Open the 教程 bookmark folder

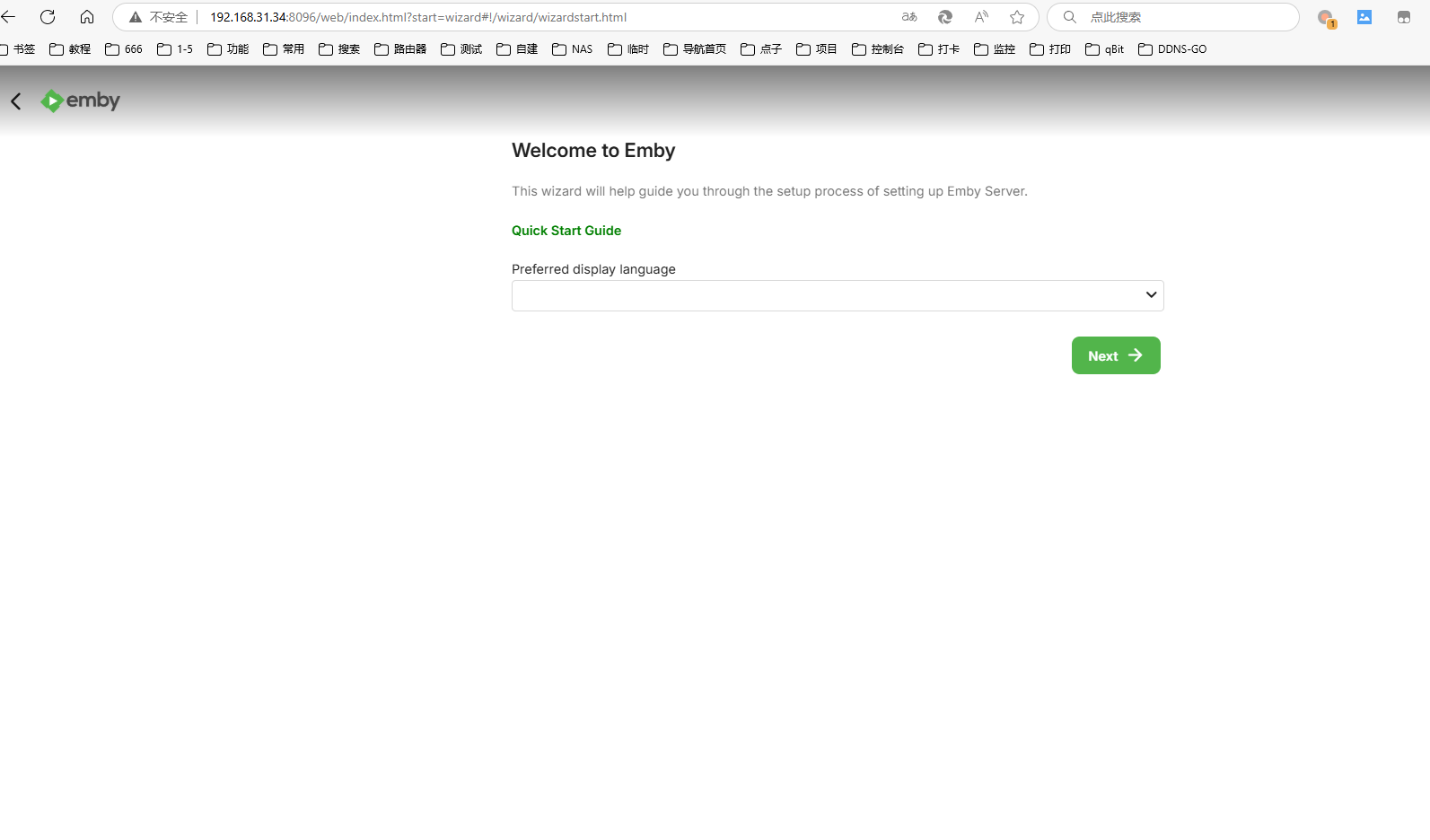click(x=70, y=49)
